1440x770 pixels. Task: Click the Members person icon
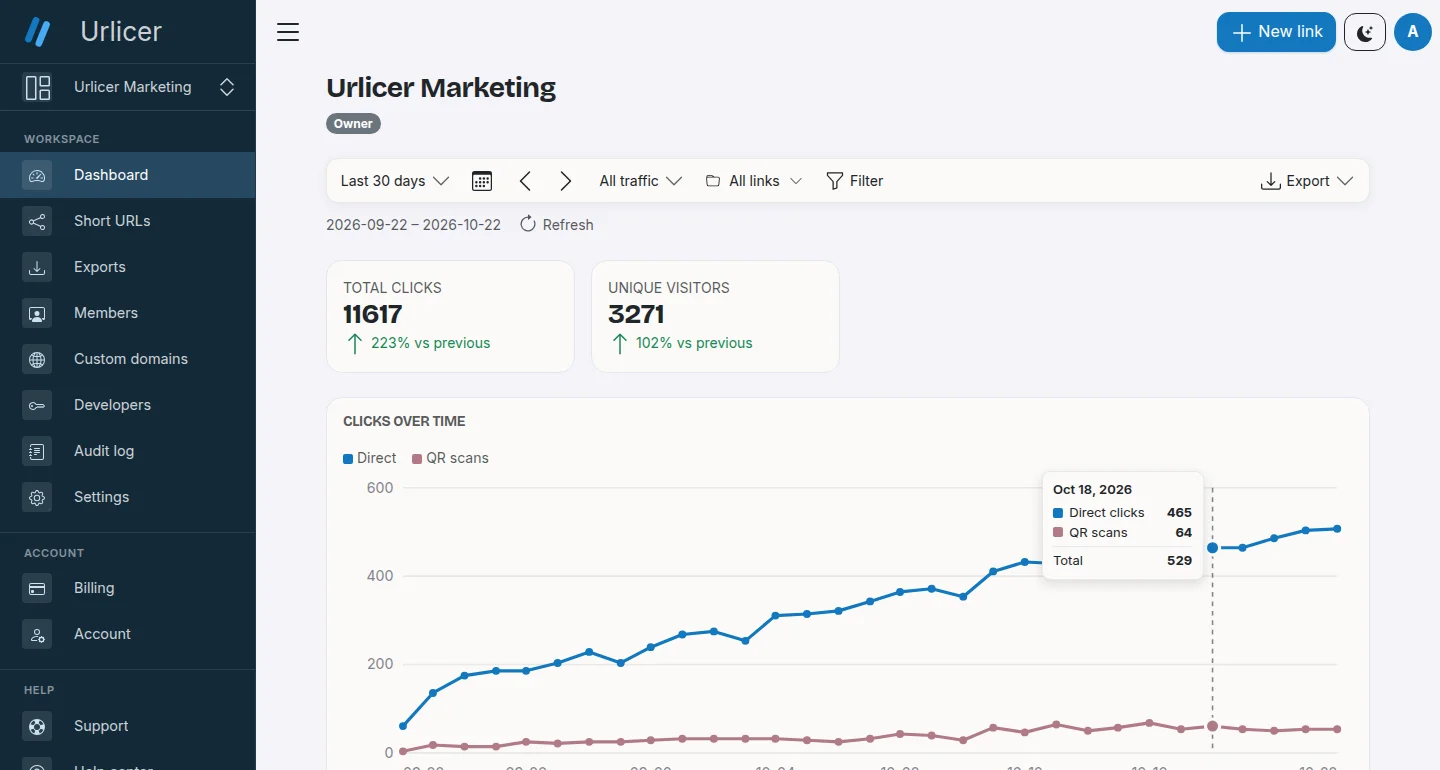click(x=37, y=313)
